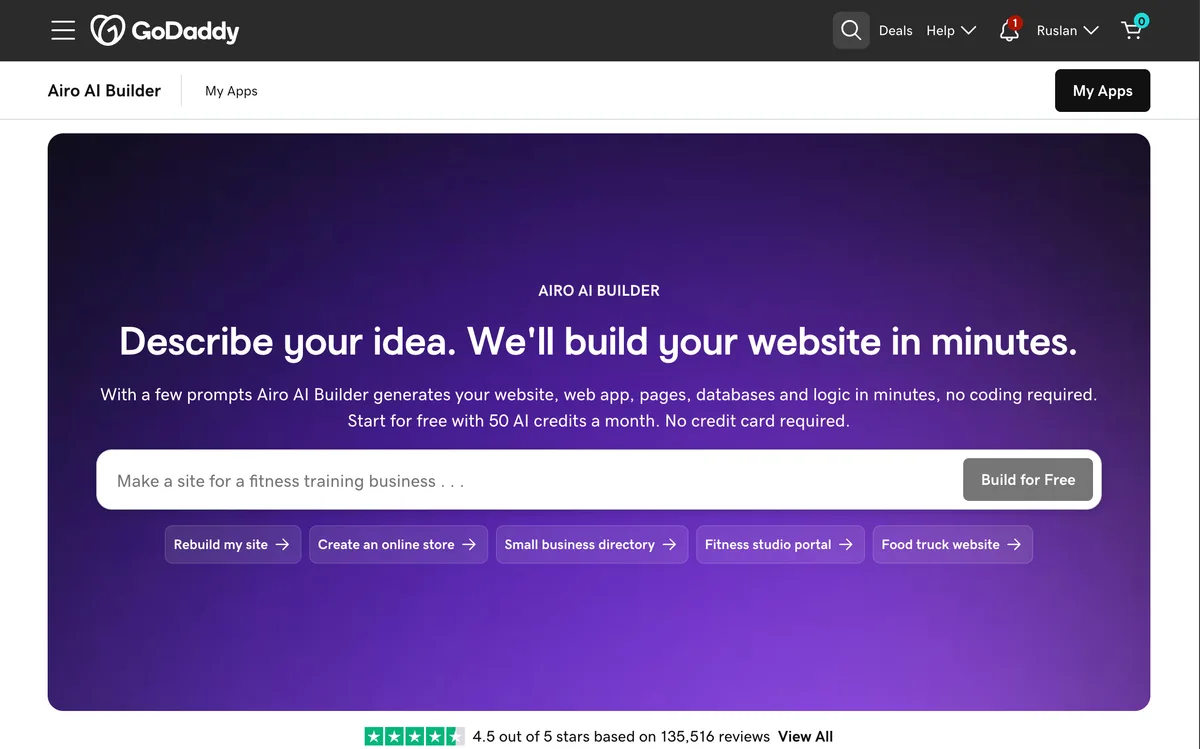Choose the Fitness studio portal suggestion
Viewport: 1200px width, 749px height.
(780, 545)
